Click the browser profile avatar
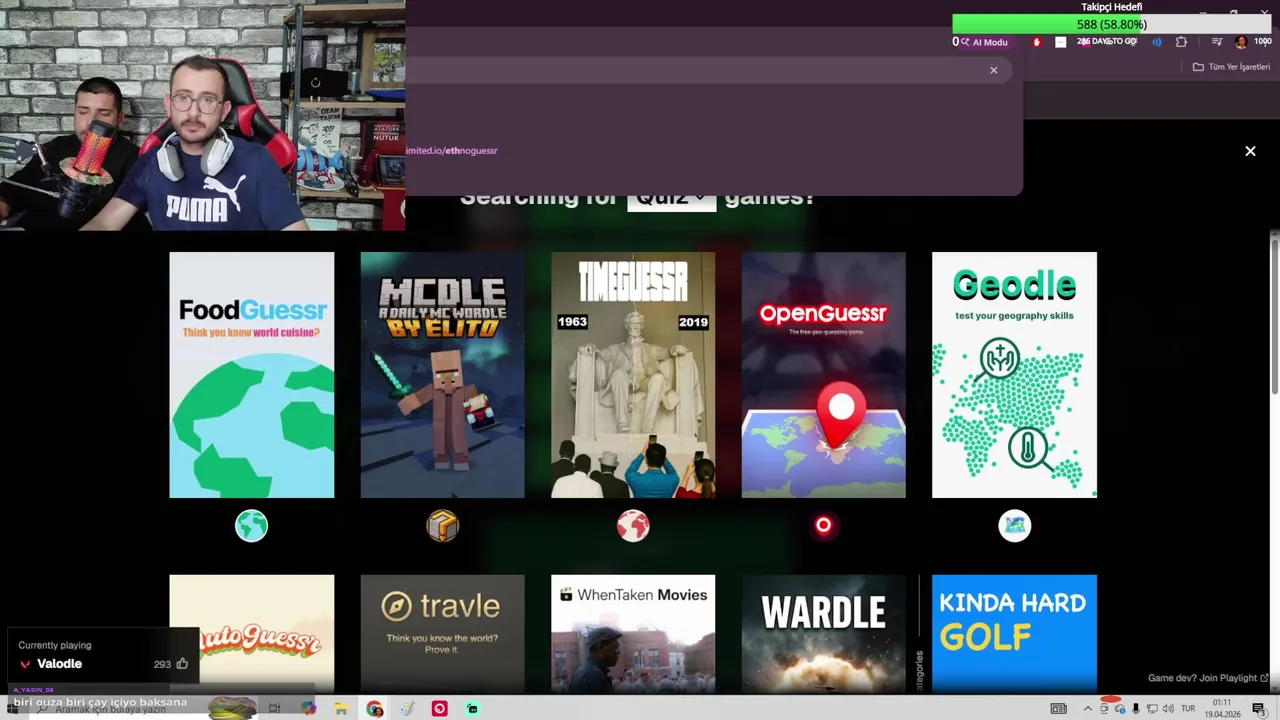 click(x=1241, y=42)
